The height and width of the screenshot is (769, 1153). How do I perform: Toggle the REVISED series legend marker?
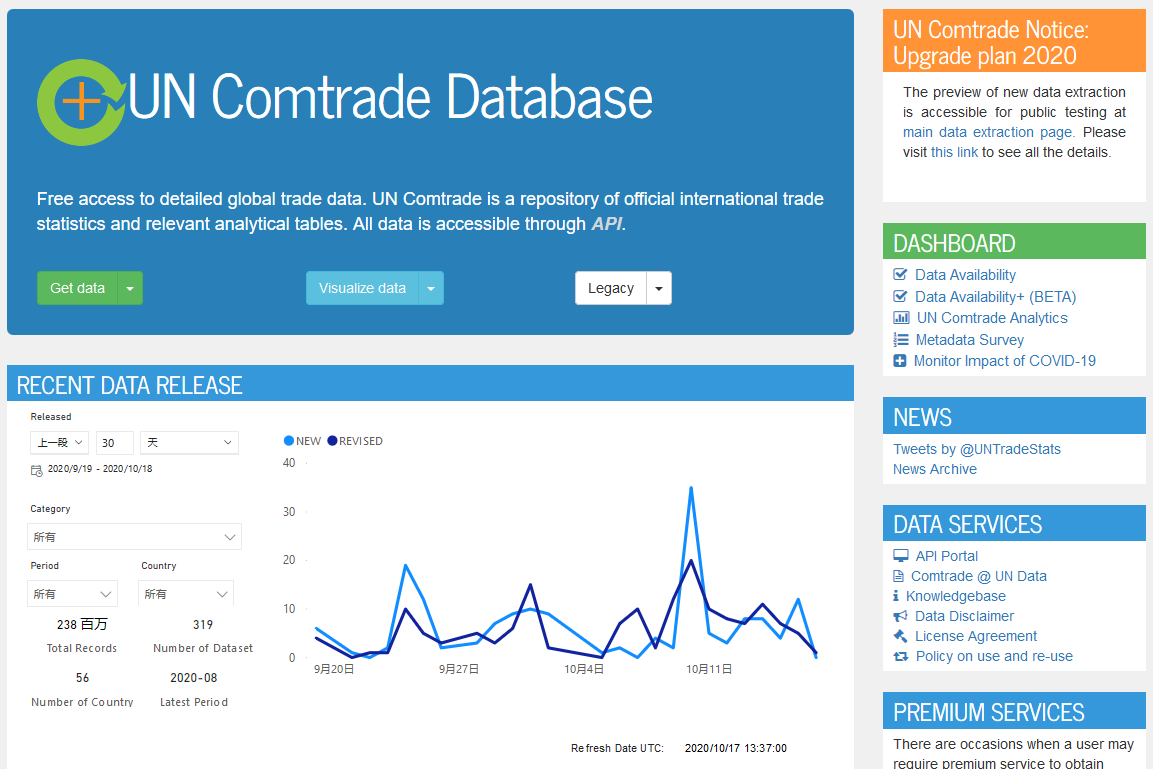(332, 441)
